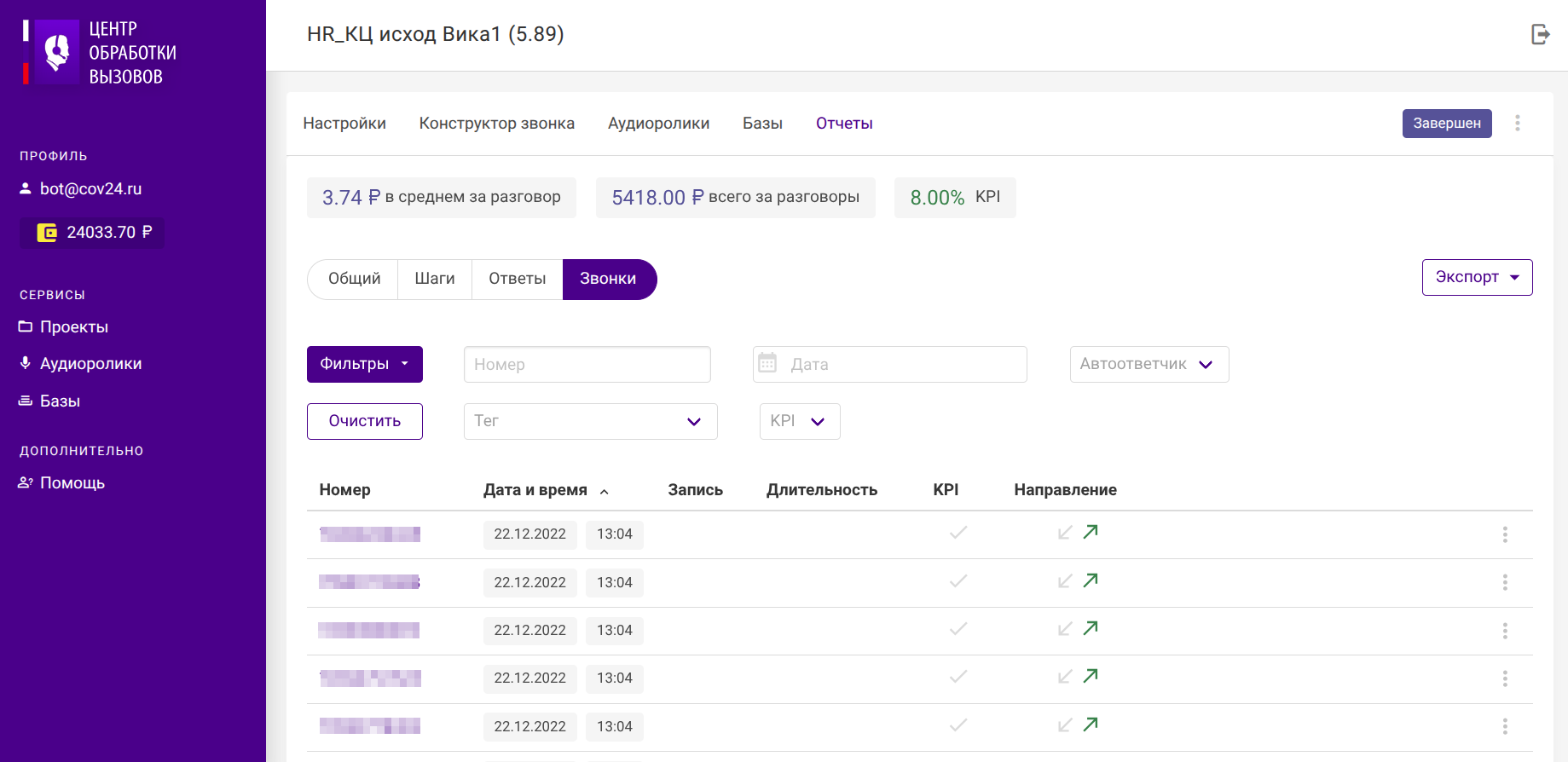This screenshot has height=762, width=1568.
Task: Switch to the Конструктор звонка tab
Action: (497, 124)
